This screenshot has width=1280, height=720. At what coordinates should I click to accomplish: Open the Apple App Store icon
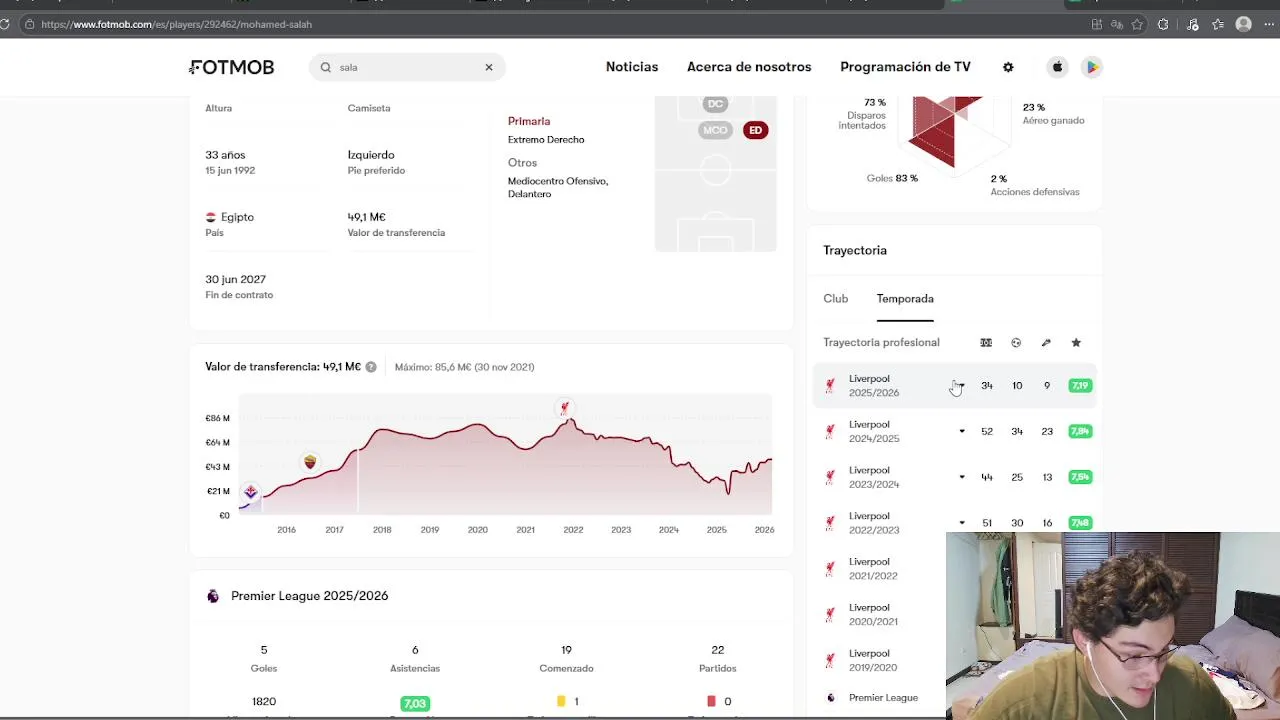point(1057,67)
